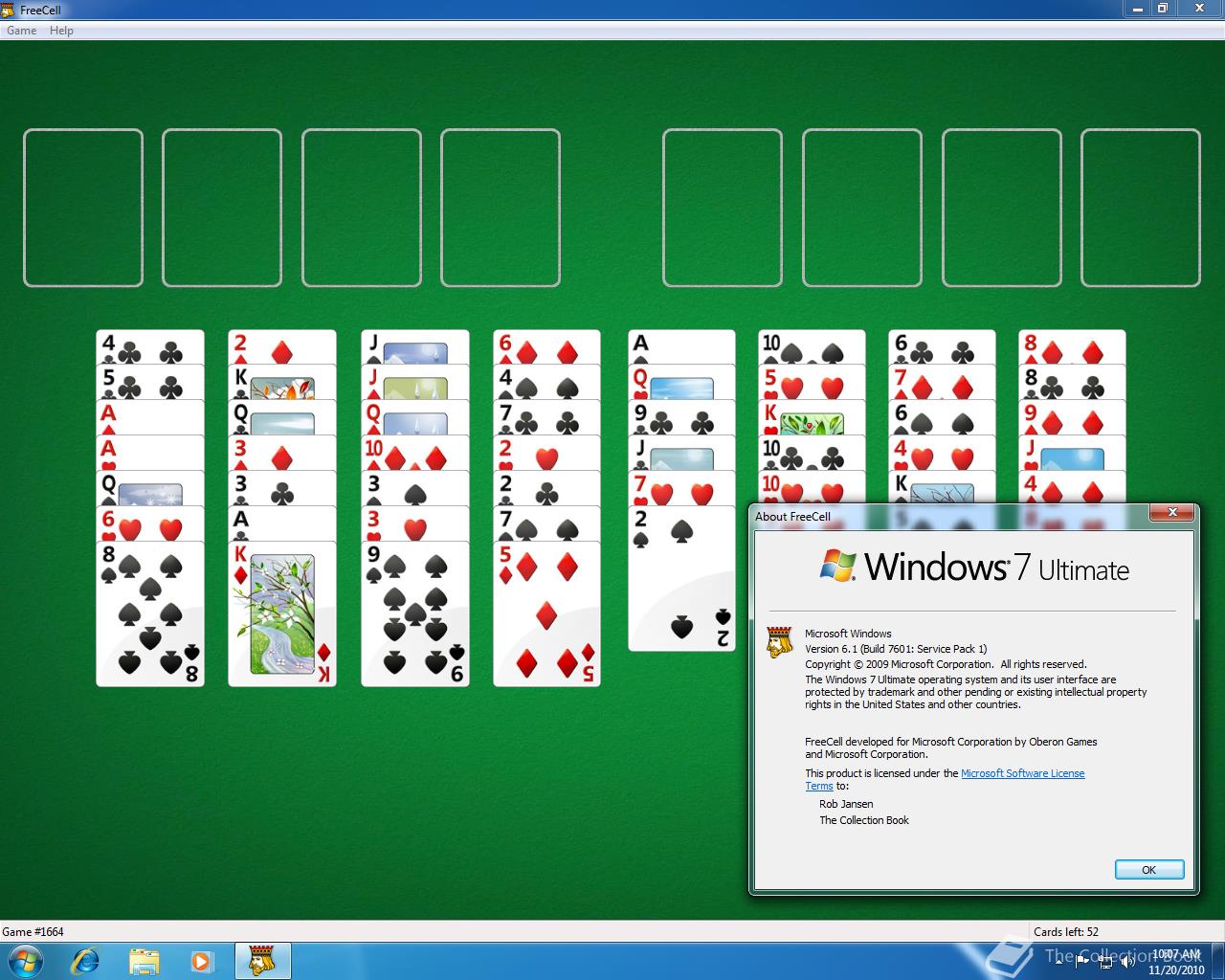Image resolution: width=1225 pixels, height=980 pixels.
Task: Pick the King of clubs card
Action: 282,383
